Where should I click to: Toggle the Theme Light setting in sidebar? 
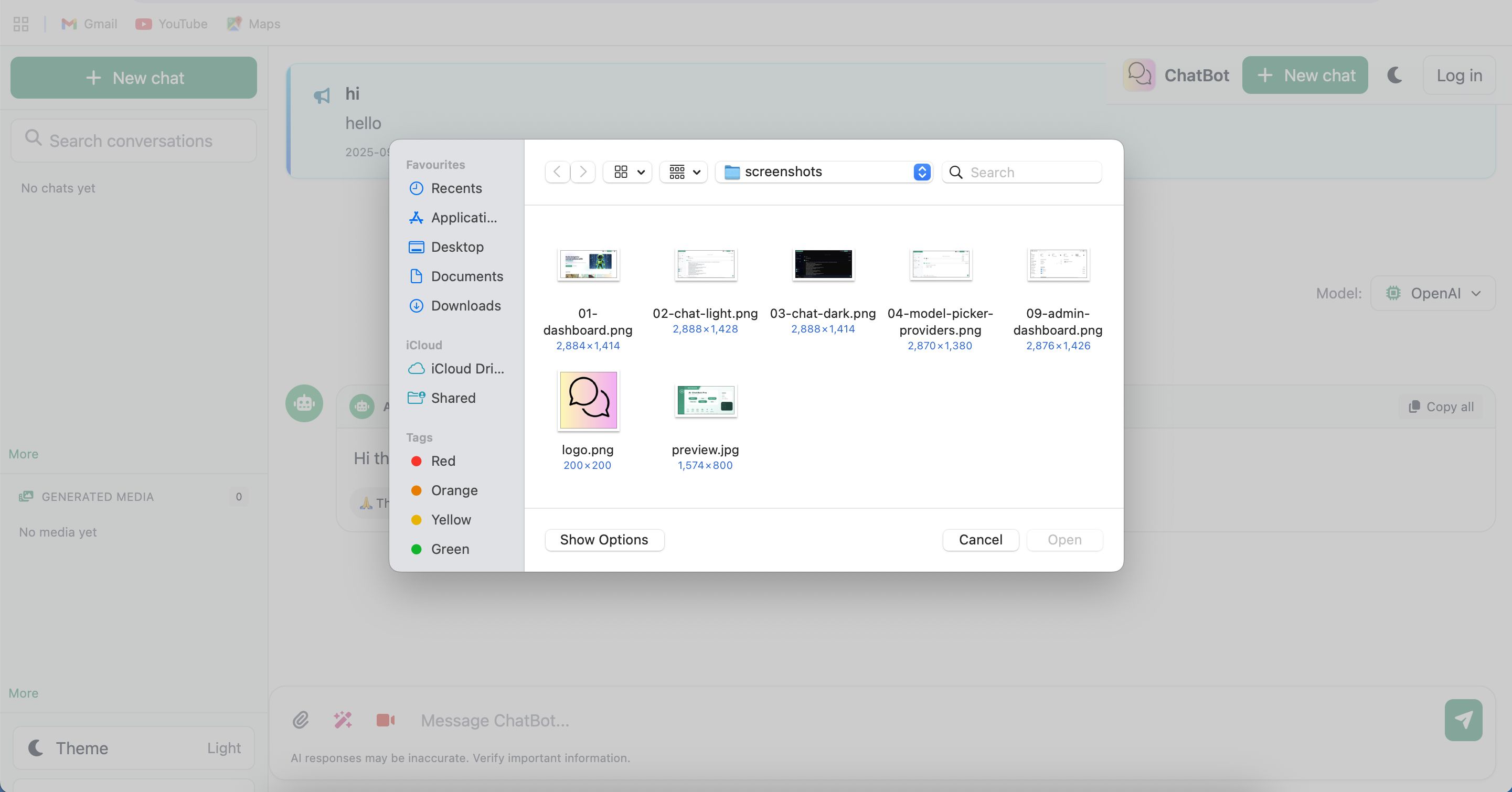click(134, 748)
